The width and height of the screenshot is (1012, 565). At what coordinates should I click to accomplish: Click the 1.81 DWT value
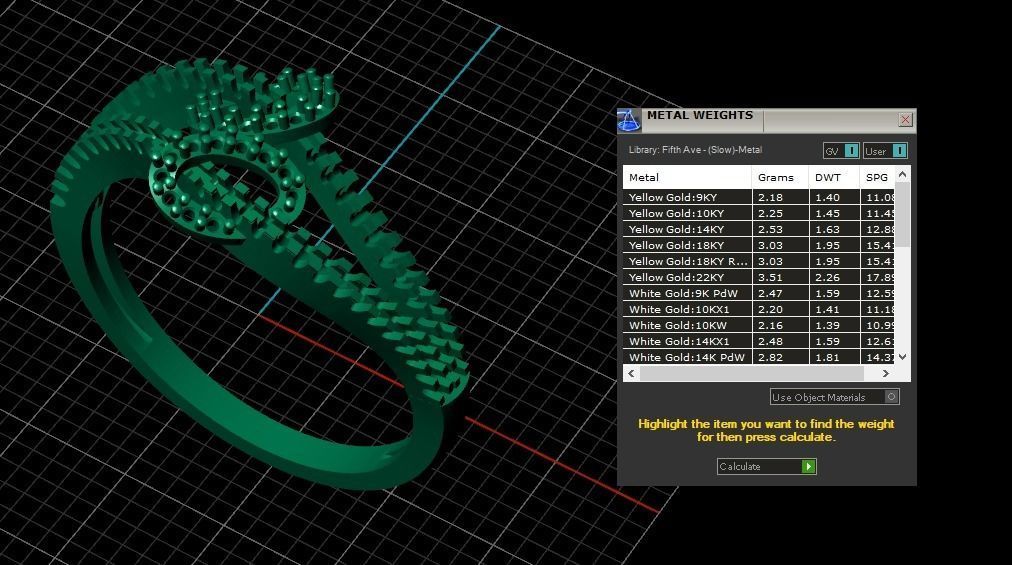coord(827,357)
